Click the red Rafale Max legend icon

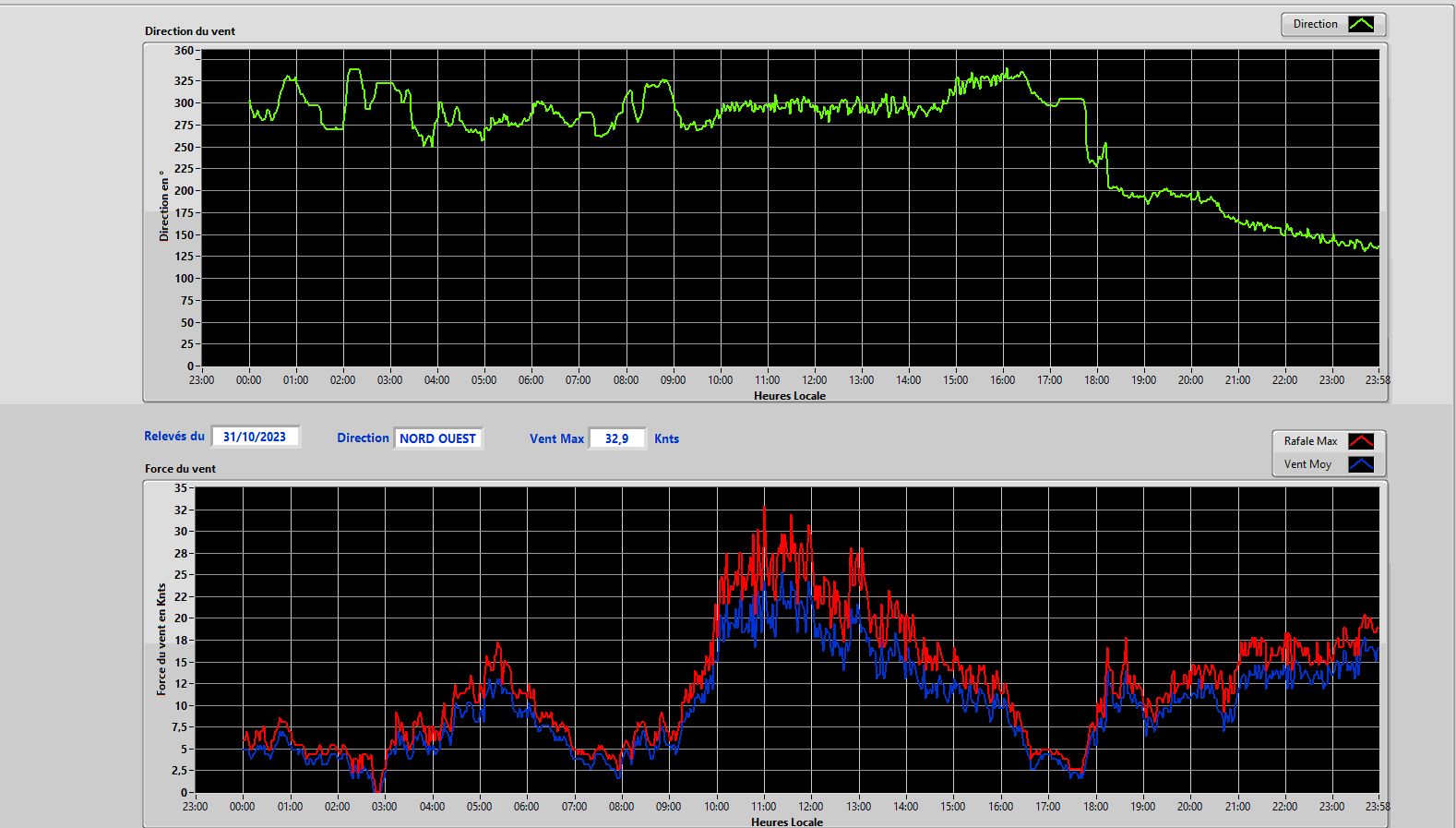pos(1361,441)
